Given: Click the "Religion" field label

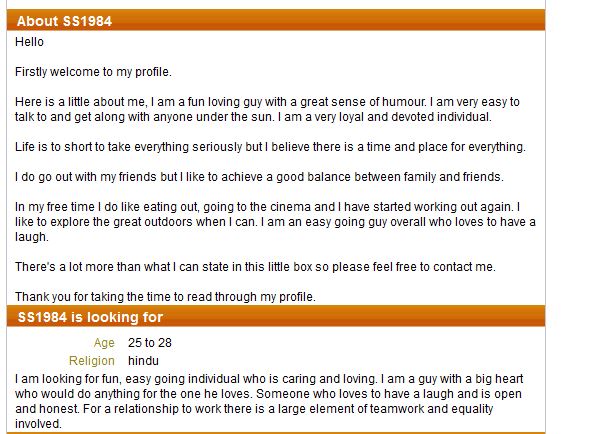Looking at the screenshot, I should pyautogui.click(x=92, y=361).
